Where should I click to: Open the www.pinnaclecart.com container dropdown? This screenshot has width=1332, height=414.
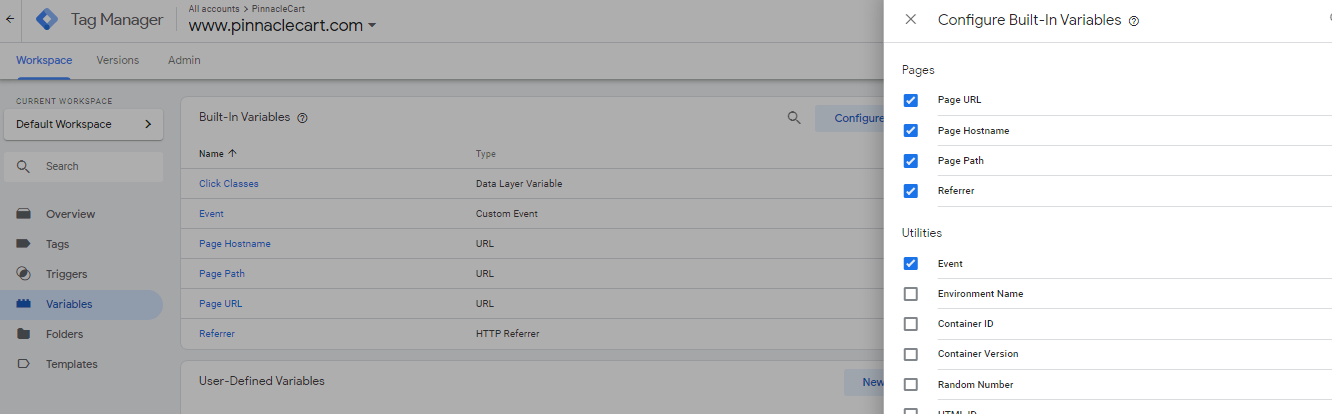[282, 26]
